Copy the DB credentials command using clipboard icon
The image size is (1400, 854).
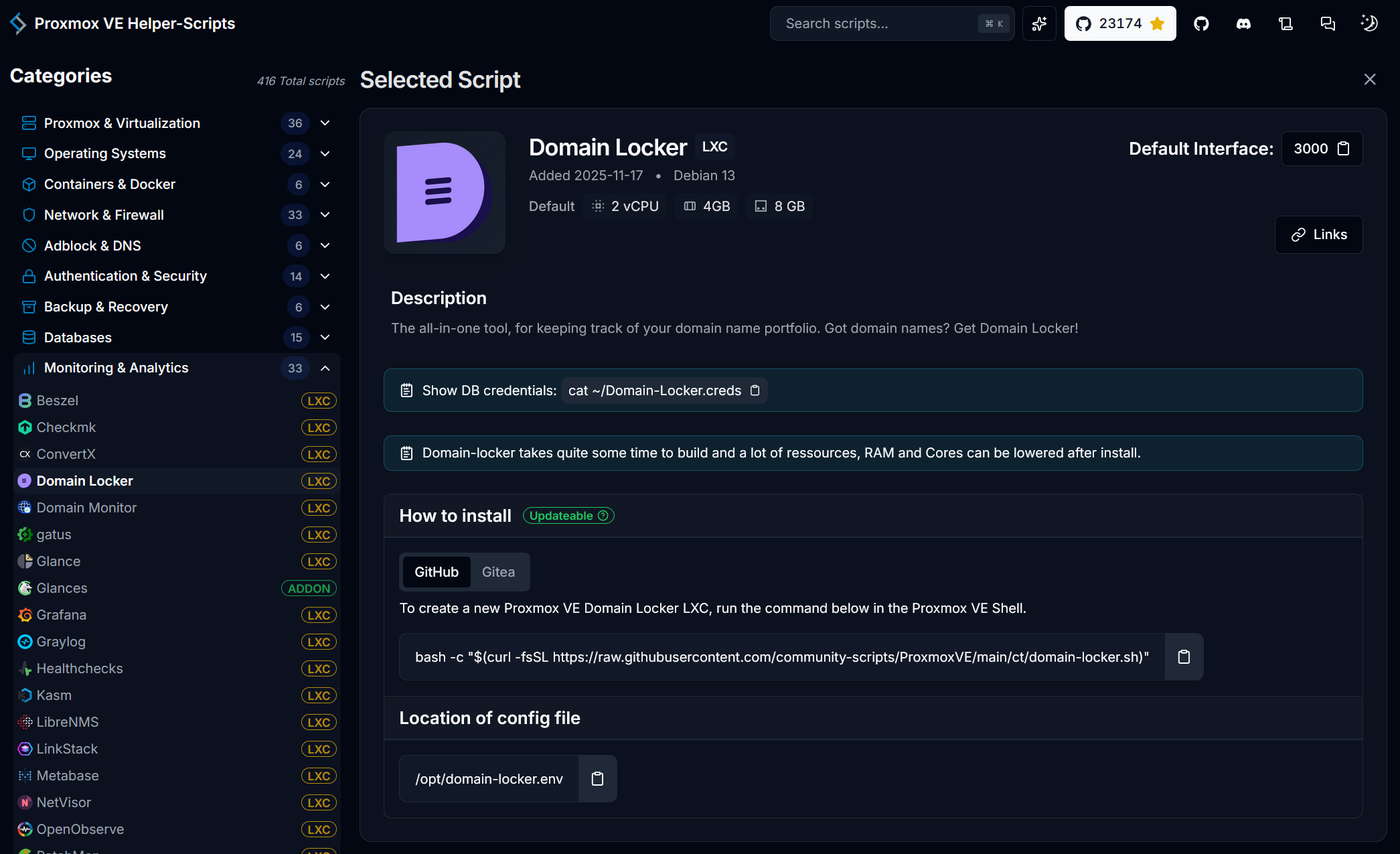tap(756, 390)
